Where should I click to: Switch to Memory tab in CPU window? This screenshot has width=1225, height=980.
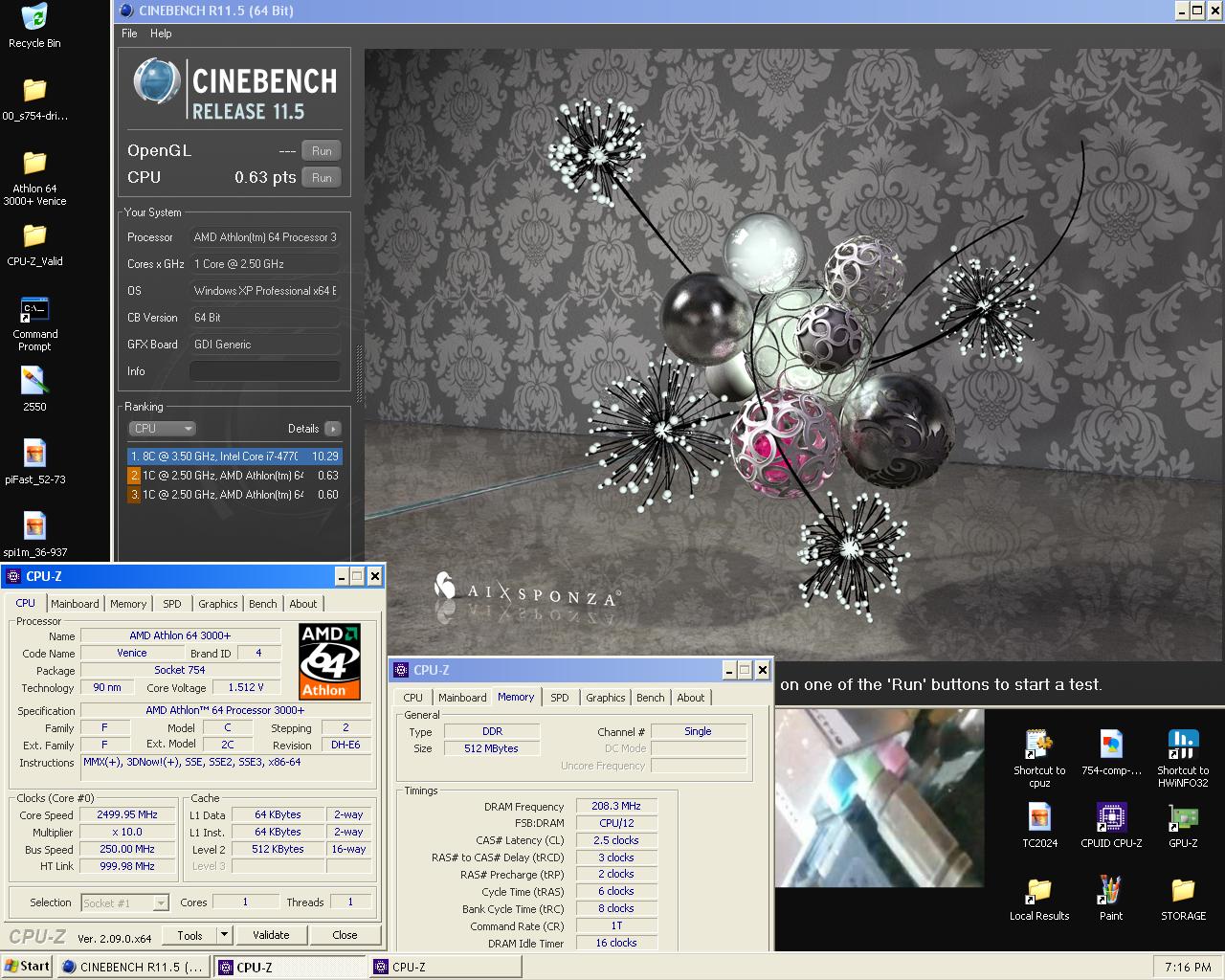click(x=128, y=604)
